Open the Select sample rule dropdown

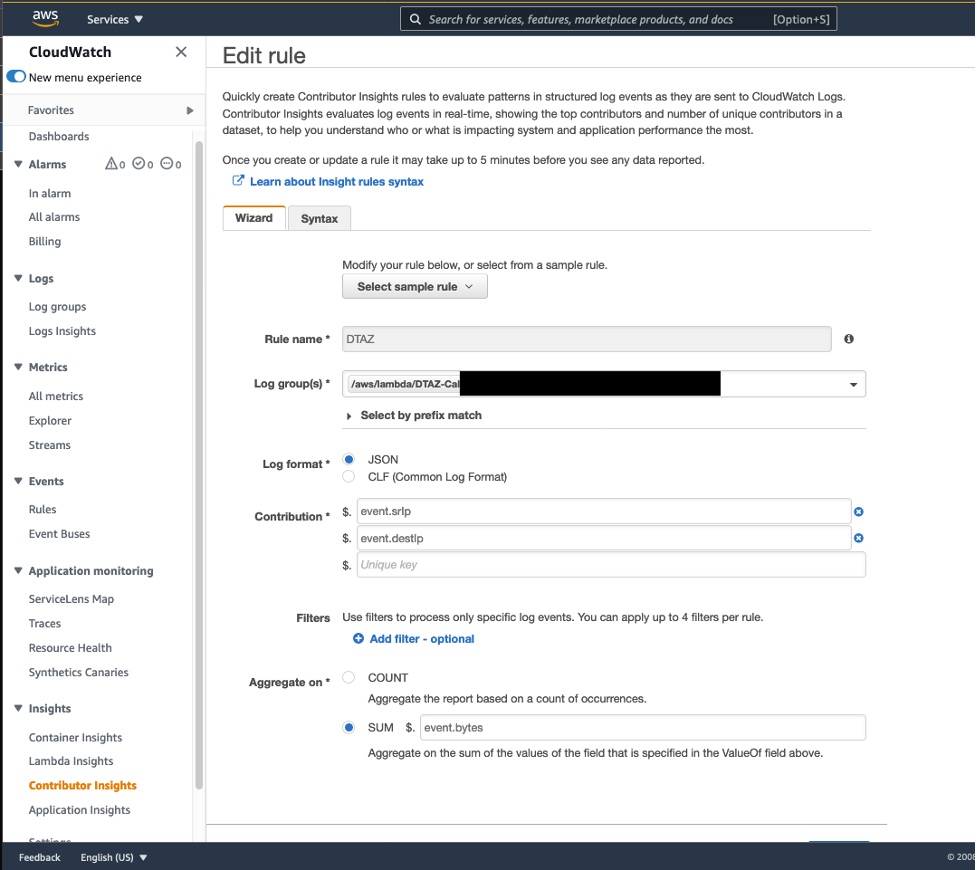pos(414,286)
